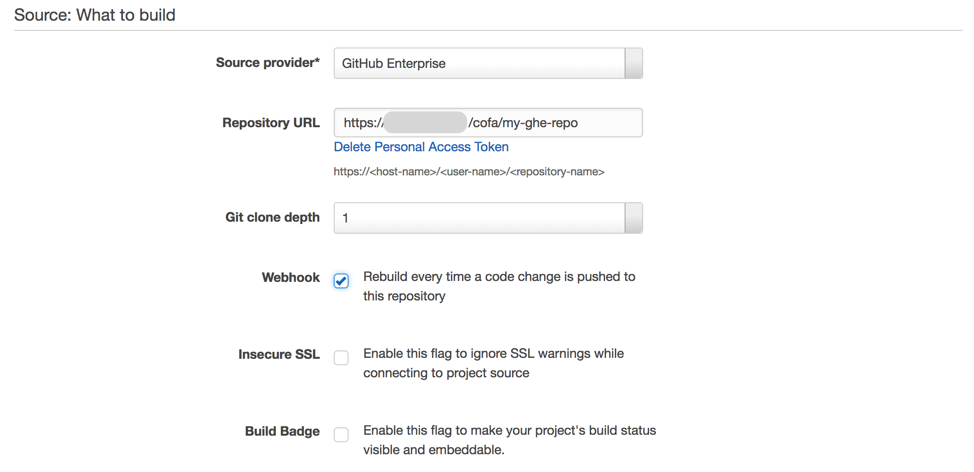The image size is (974, 472).
Task: Tick the Build Badge checkbox
Action: click(x=342, y=434)
